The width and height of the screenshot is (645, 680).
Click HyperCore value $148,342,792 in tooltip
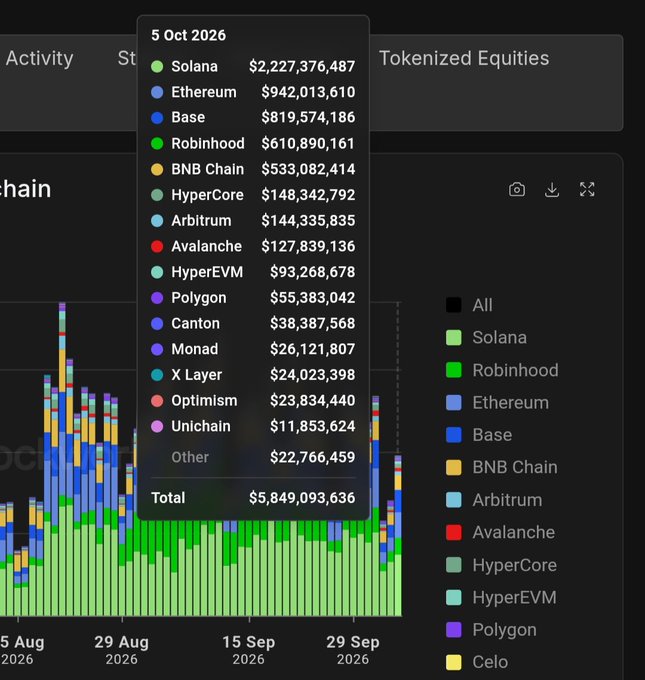[x=308, y=195]
